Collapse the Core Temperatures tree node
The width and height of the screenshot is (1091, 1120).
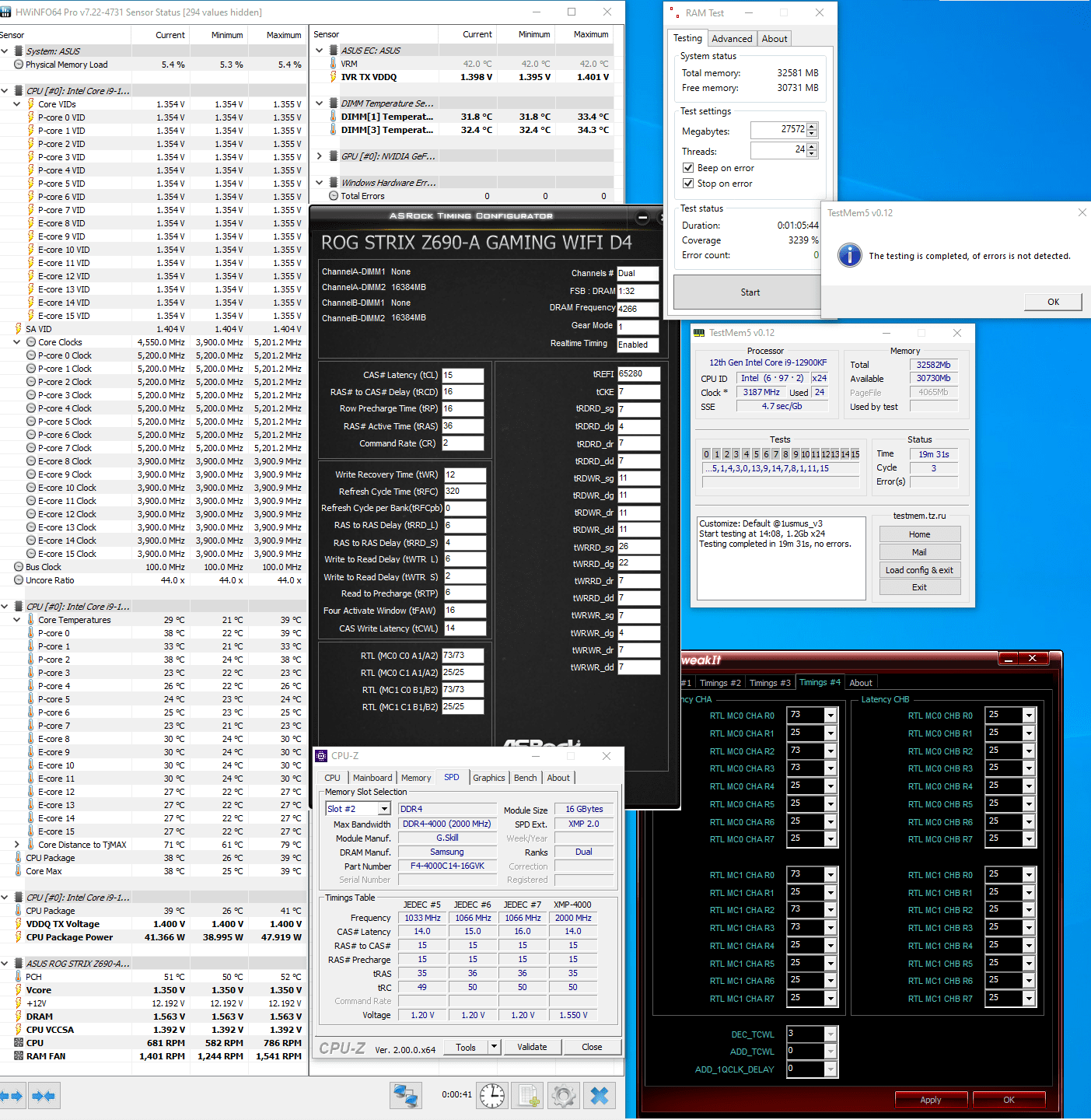tap(17, 620)
